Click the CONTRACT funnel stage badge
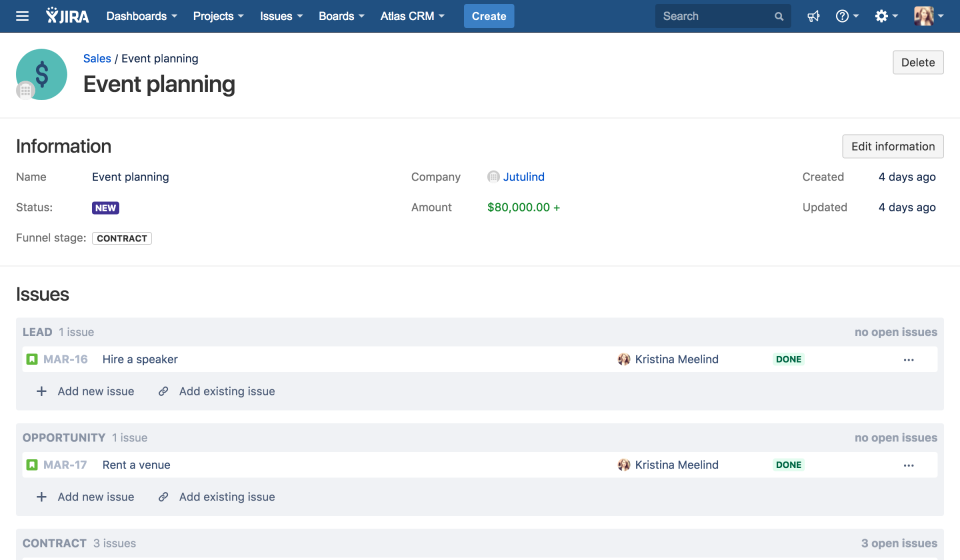960x560 pixels. [x=122, y=239]
